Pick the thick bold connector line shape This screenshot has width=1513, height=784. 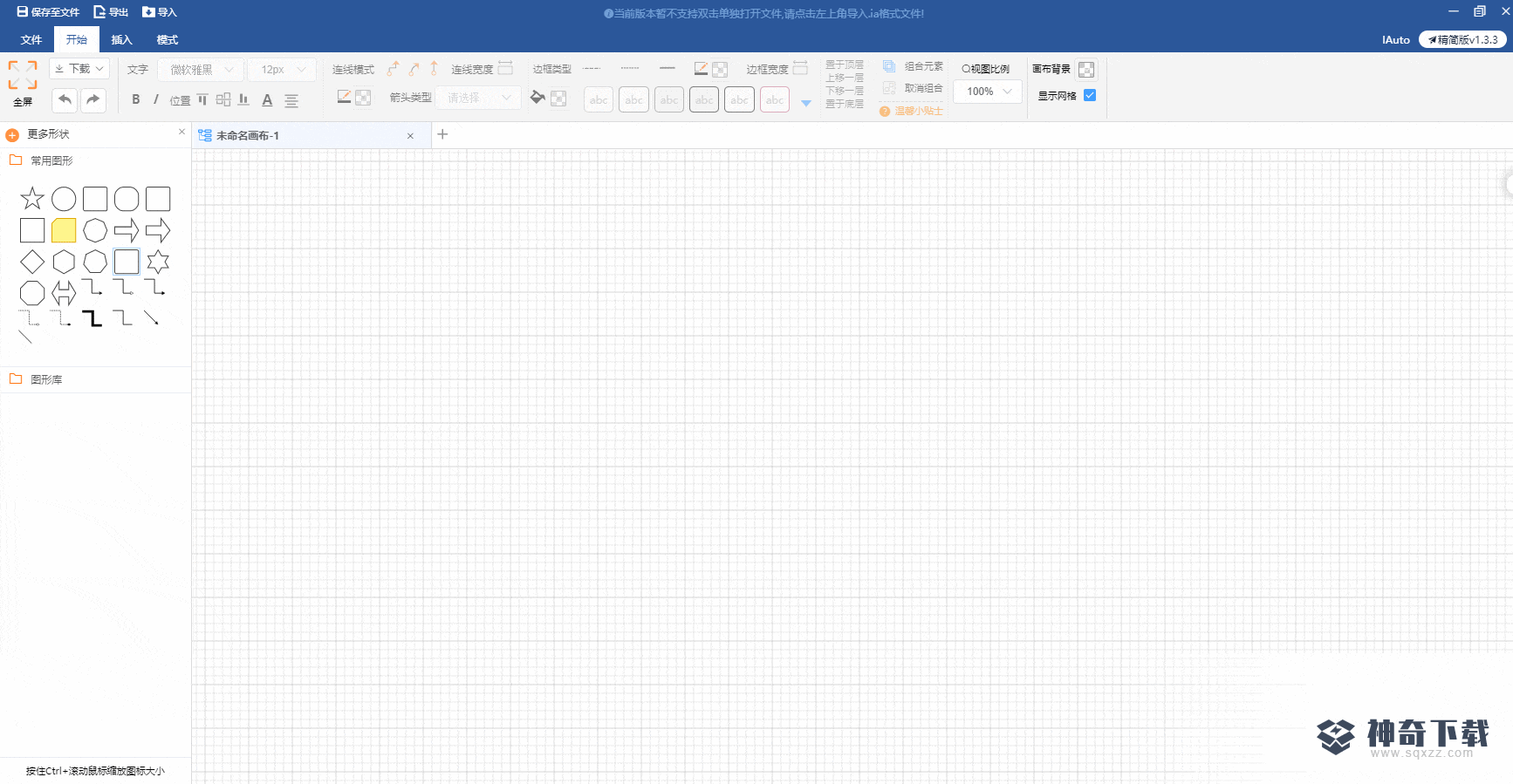click(x=92, y=317)
